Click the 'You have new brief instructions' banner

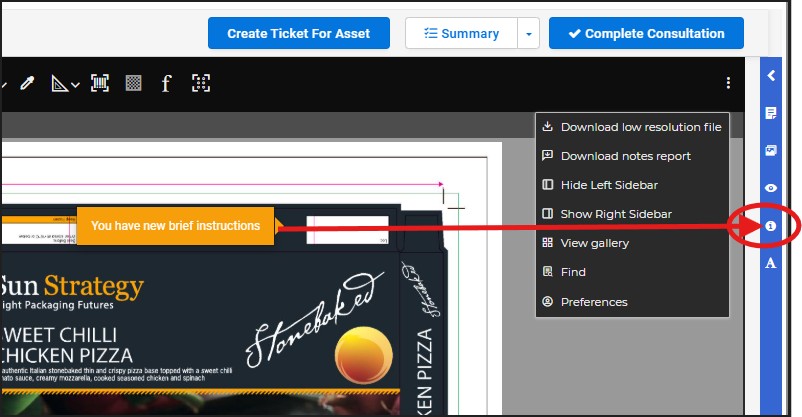click(175, 226)
